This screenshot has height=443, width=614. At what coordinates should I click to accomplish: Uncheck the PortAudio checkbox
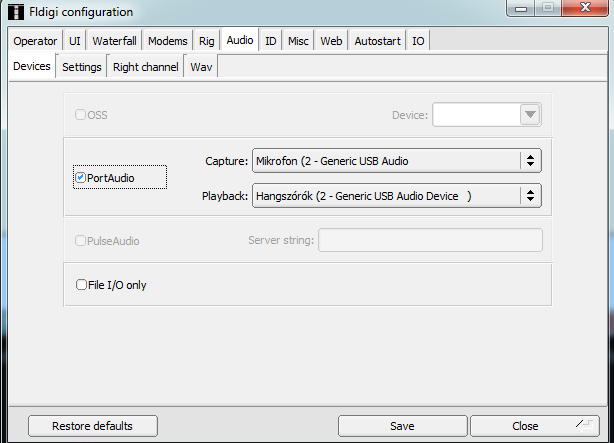[x=81, y=177]
